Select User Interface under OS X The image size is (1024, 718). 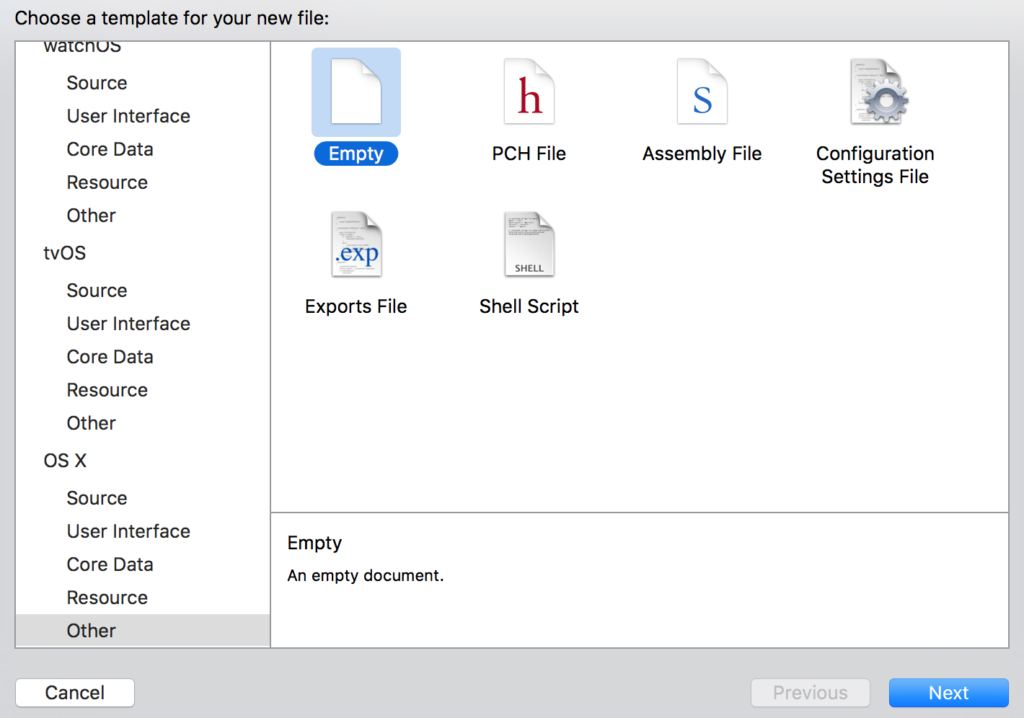[128, 531]
